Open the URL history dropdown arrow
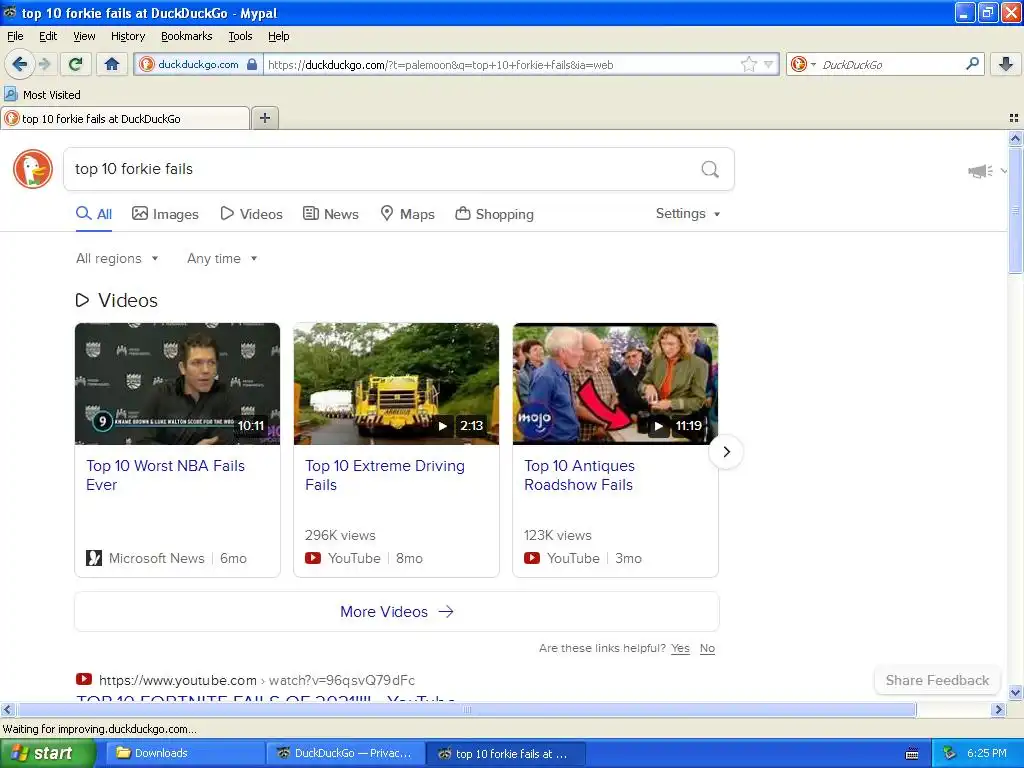The height and width of the screenshot is (768, 1024). [769, 64]
